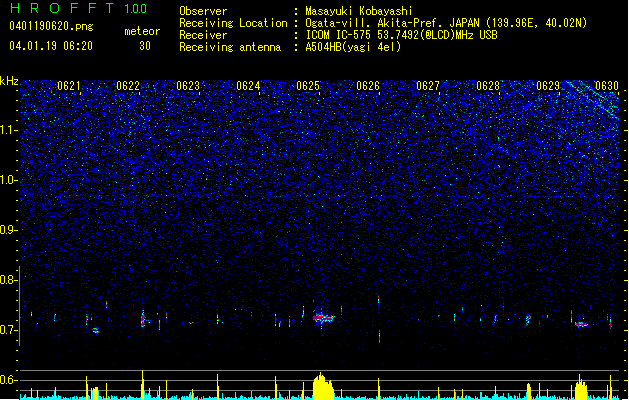Click the 1.0 kHz axis label
The image size is (629, 400).
pyautogui.click(x=8, y=180)
